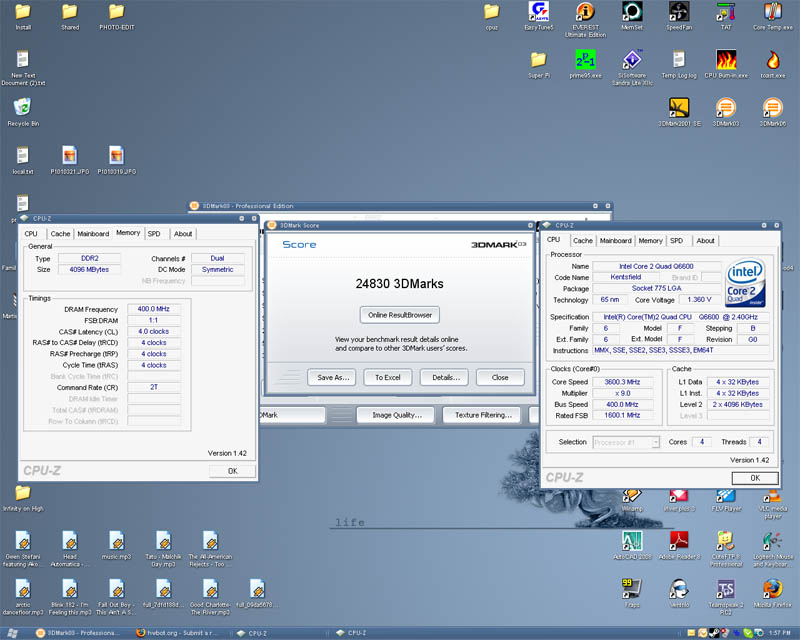Launch the 3DMark03 desktop shortcut
The height and width of the screenshot is (640, 800).
726,112
